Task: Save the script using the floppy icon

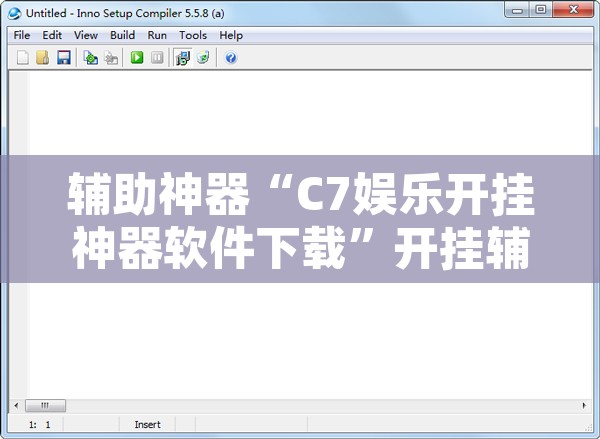Action: [x=64, y=58]
